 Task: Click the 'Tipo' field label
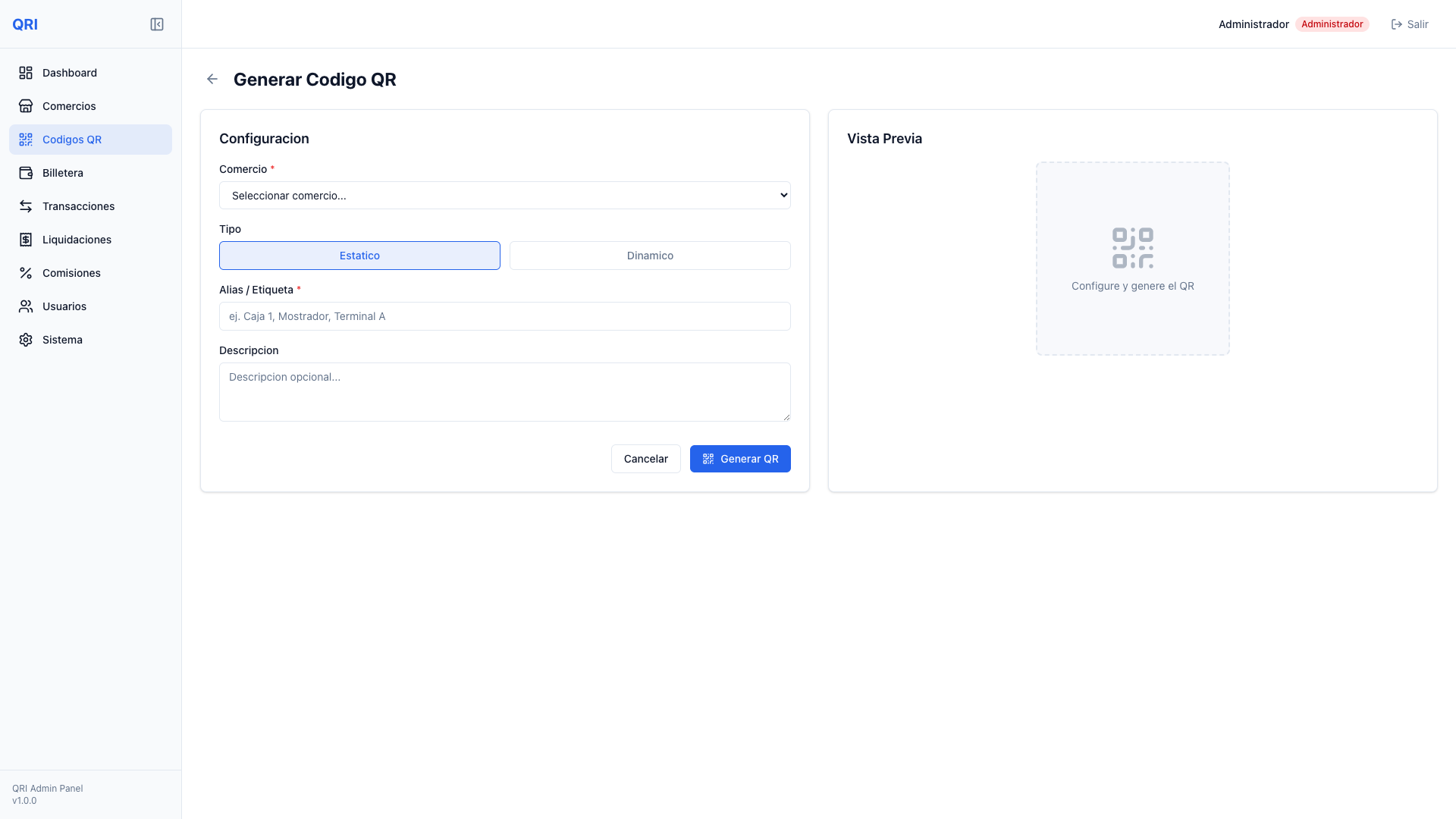(x=230, y=229)
